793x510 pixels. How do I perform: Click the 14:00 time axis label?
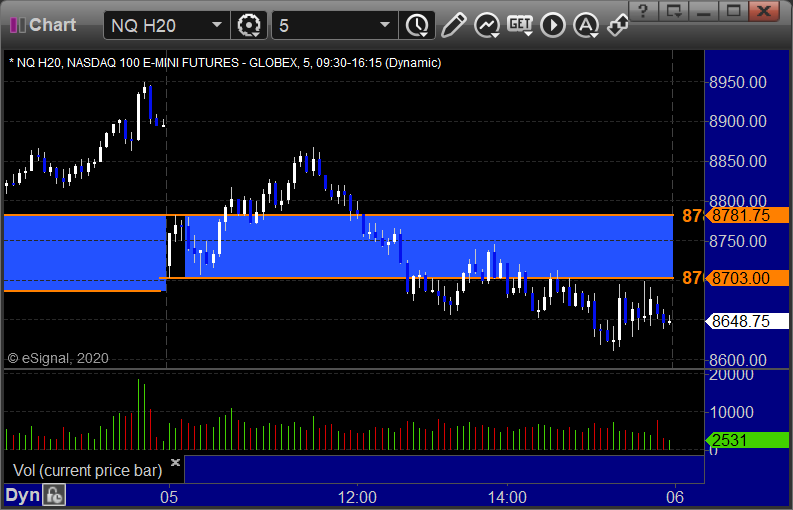pyautogui.click(x=507, y=497)
